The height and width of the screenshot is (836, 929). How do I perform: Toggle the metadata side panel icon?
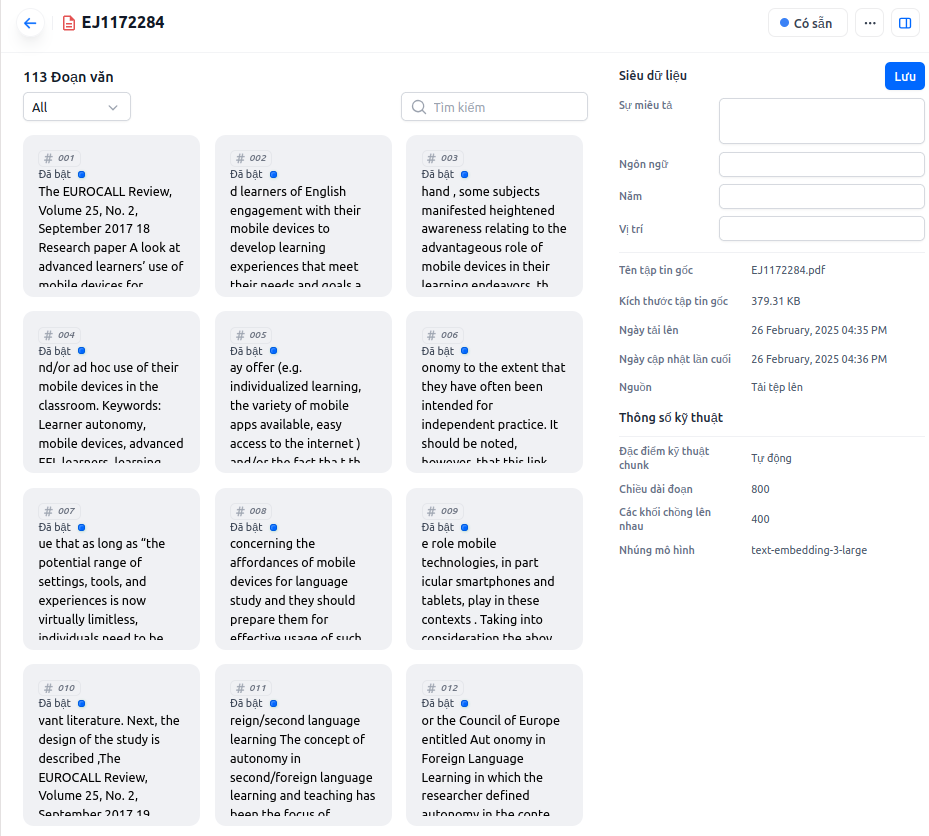(x=905, y=23)
